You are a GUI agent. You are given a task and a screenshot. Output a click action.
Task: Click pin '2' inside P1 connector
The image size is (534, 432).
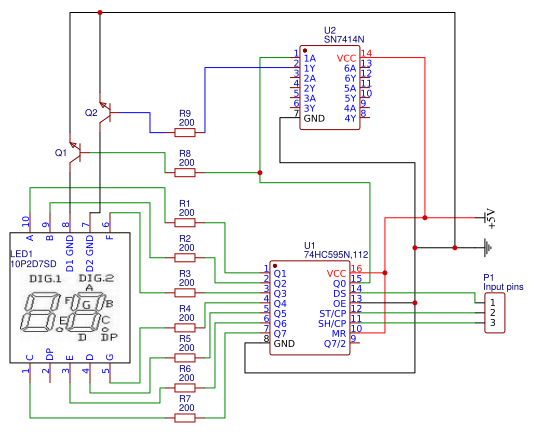coord(492,312)
